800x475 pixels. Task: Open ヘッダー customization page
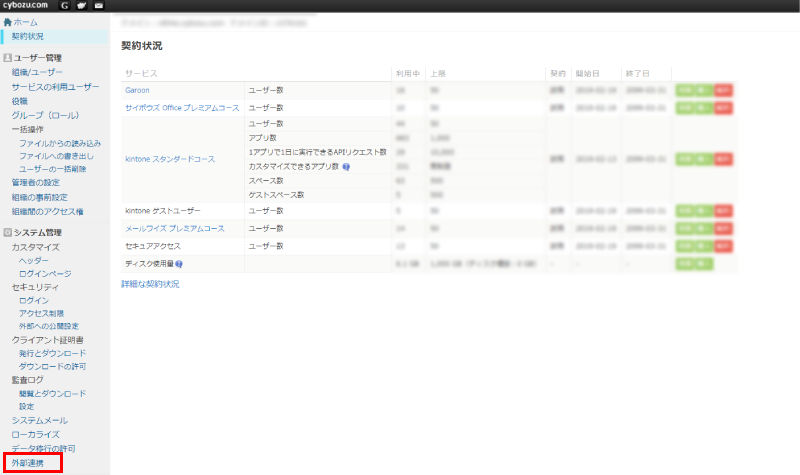34,261
